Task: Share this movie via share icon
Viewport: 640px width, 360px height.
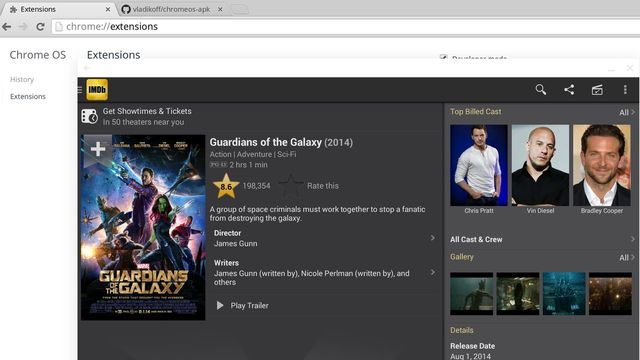Action: (x=569, y=89)
